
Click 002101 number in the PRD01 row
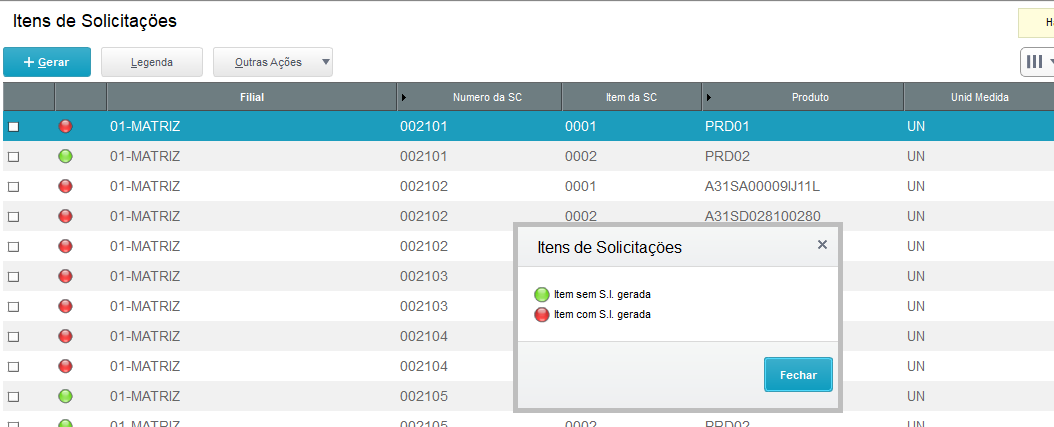click(423, 126)
